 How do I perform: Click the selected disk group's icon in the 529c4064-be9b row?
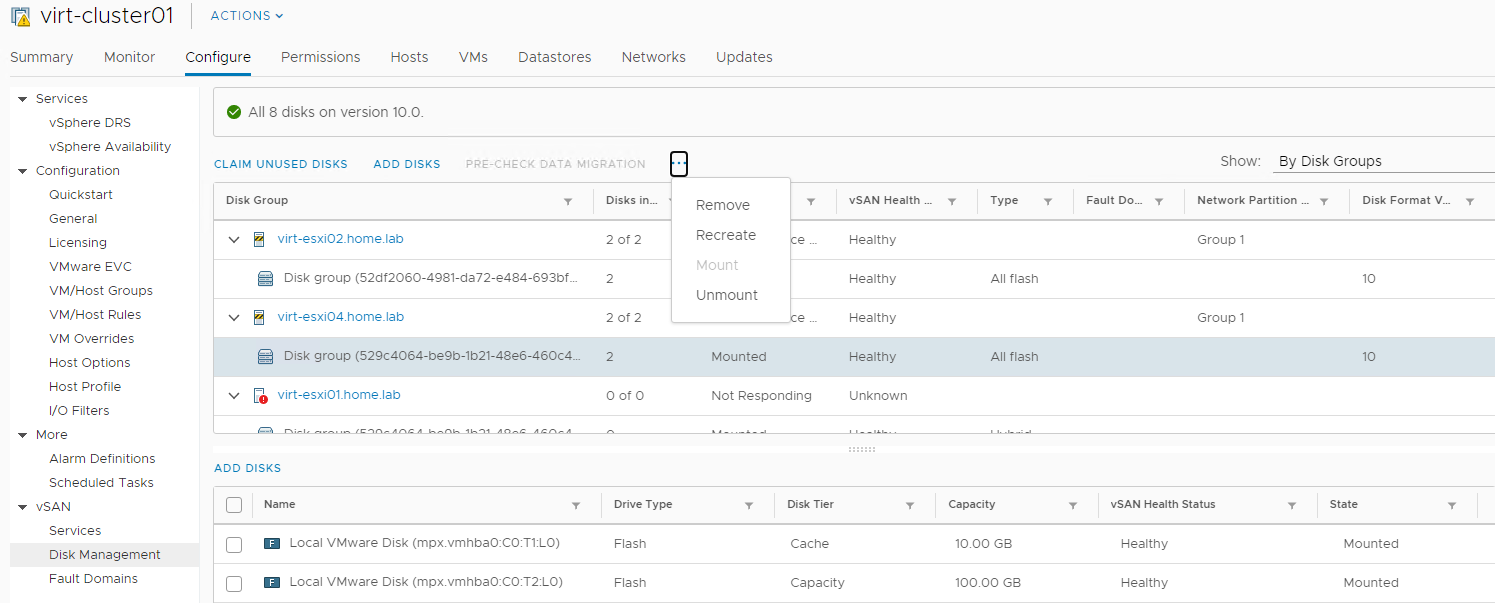(x=266, y=357)
